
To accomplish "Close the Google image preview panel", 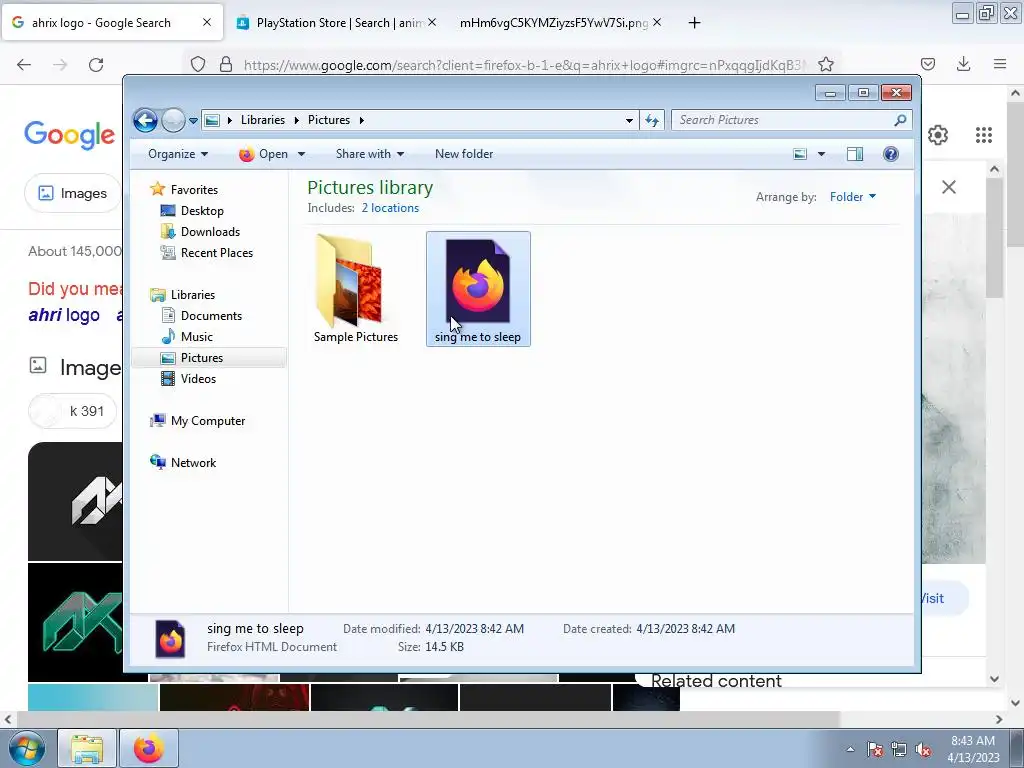I will point(949,187).
